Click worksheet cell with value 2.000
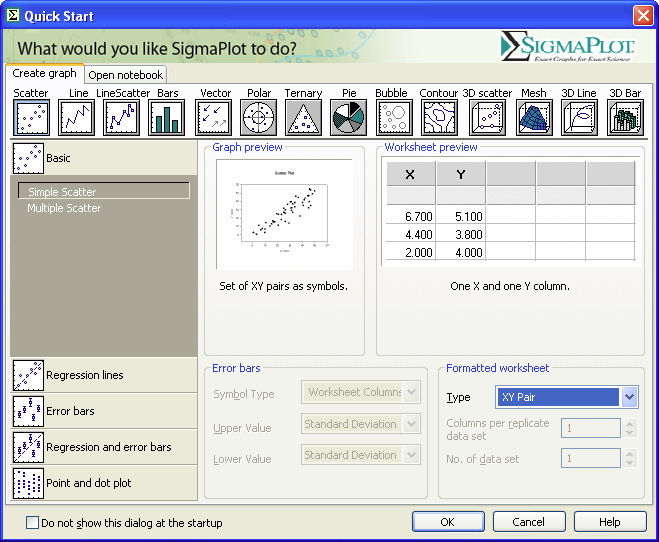Viewport: 659px width, 542px height. coord(411,252)
